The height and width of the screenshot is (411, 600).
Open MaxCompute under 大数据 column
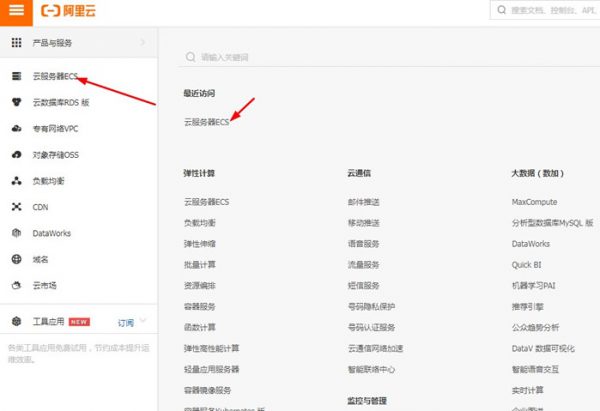point(533,201)
